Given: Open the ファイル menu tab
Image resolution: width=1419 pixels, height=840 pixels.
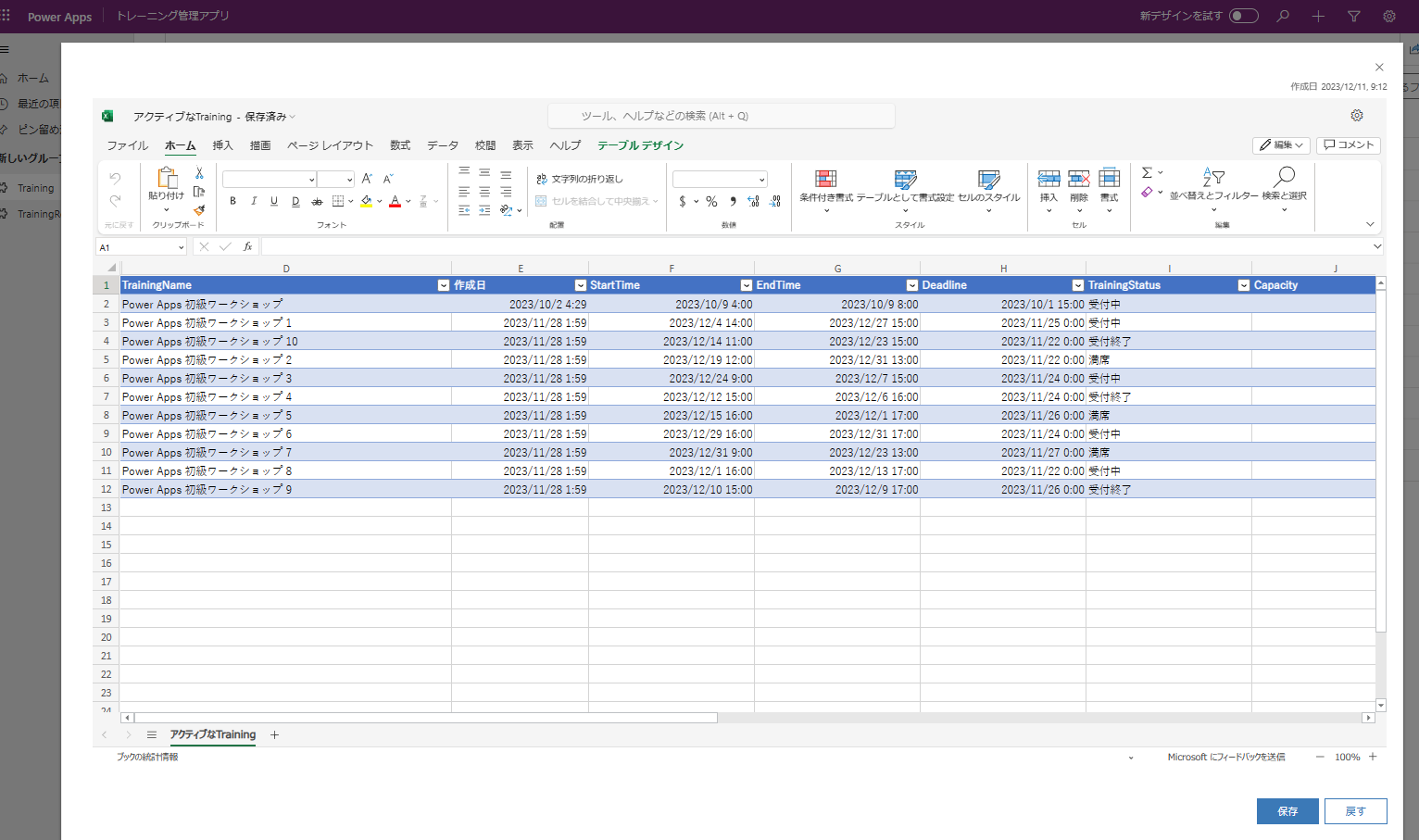Looking at the screenshot, I should (127, 145).
